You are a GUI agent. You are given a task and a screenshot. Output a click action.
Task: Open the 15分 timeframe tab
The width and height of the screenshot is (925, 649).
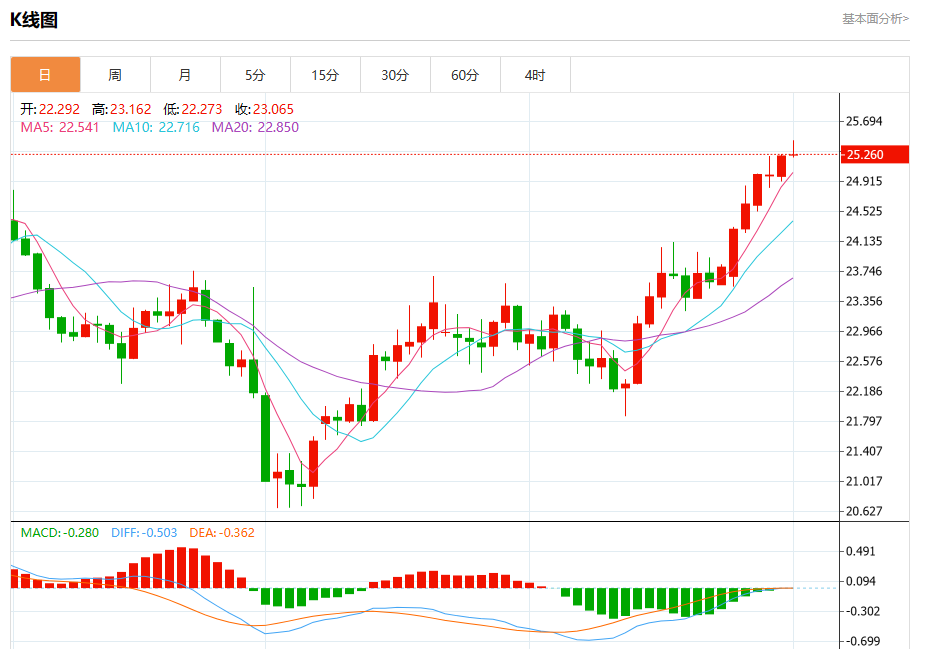pyautogui.click(x=325, y=75)
